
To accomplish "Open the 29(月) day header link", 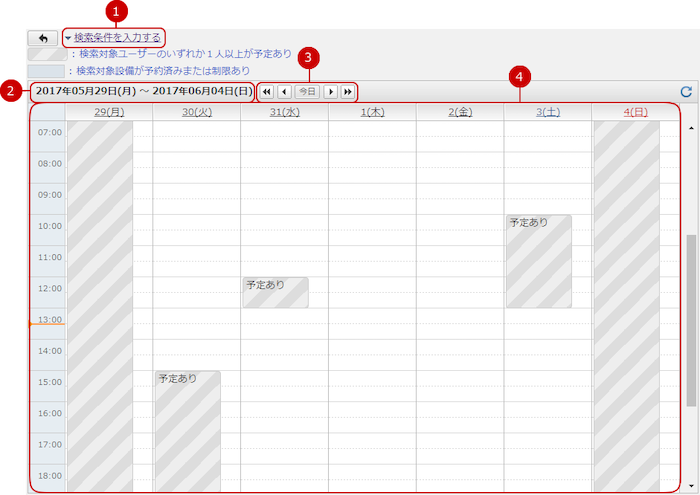I will pos(108,112).
